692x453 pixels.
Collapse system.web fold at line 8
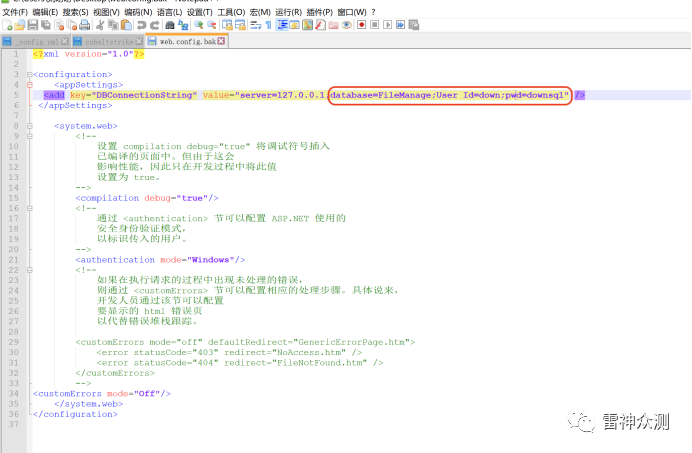[30, 126]
